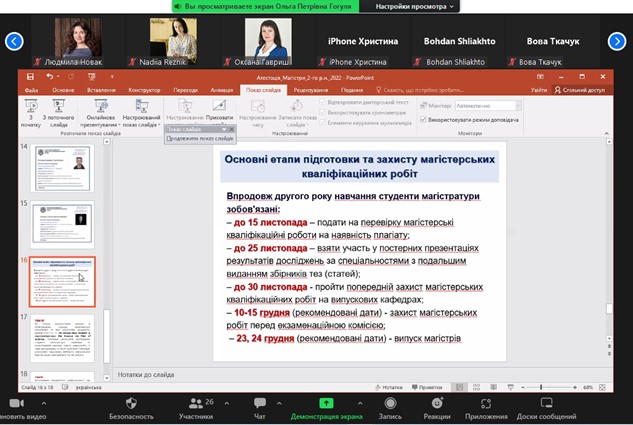Fit slide to window icon
This screenshot has width=633, height=425.
tap(602, 387)
